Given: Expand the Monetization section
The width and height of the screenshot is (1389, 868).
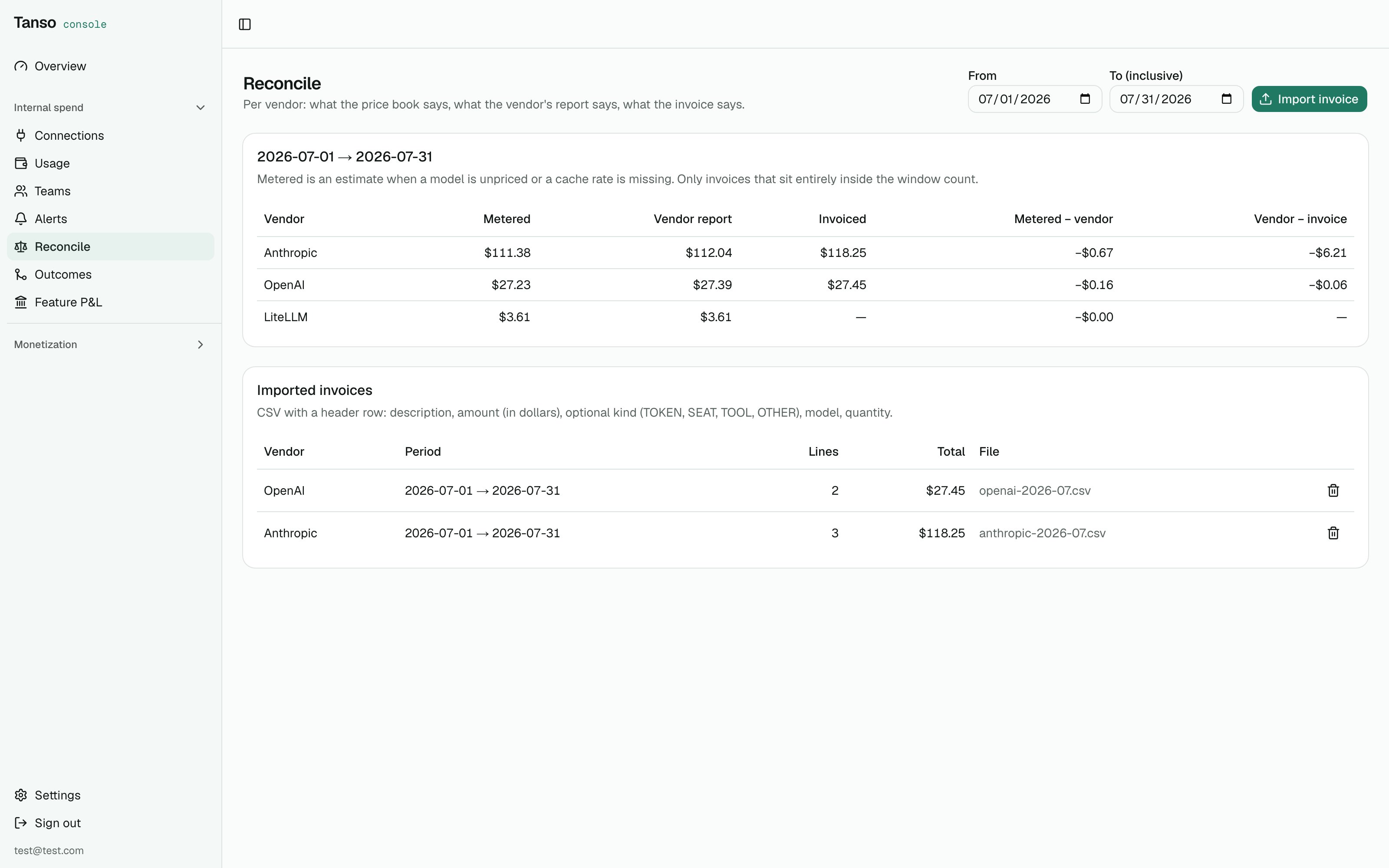Looking at the screenshot, I should tap(200, 345).
